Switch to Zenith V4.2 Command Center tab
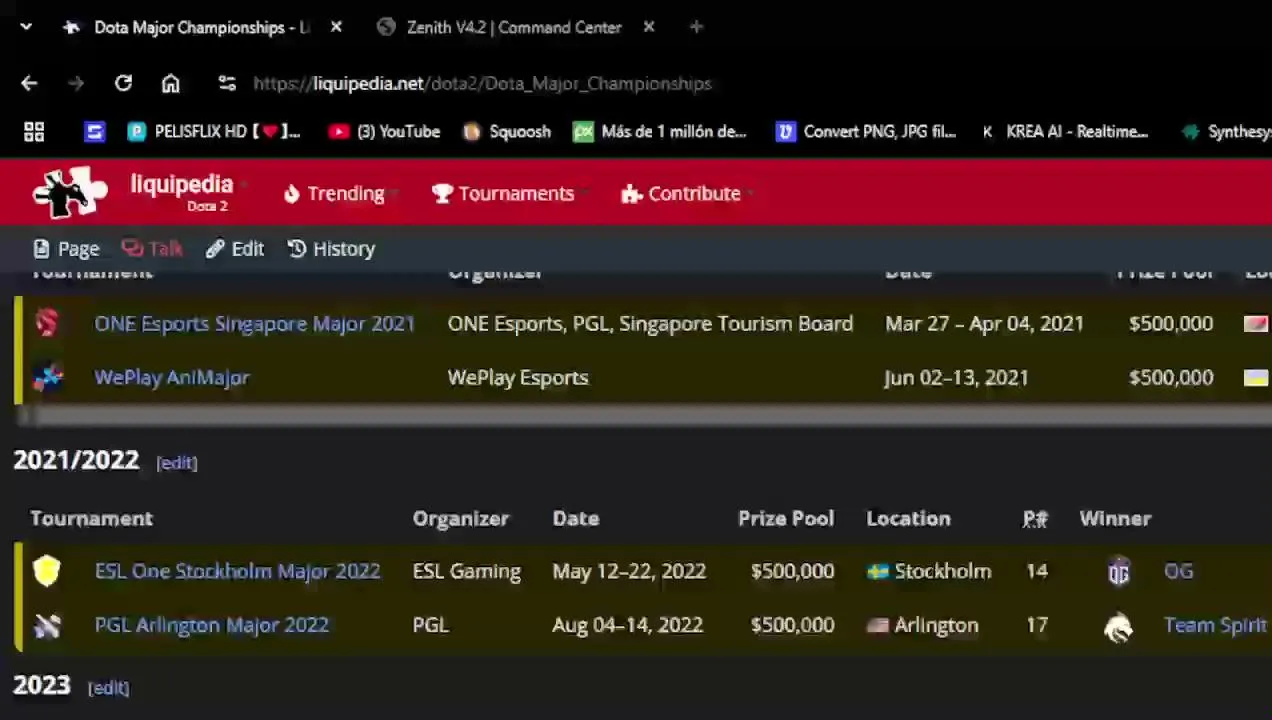Viewport: 1272px width, 720px height. pos(500,27)
